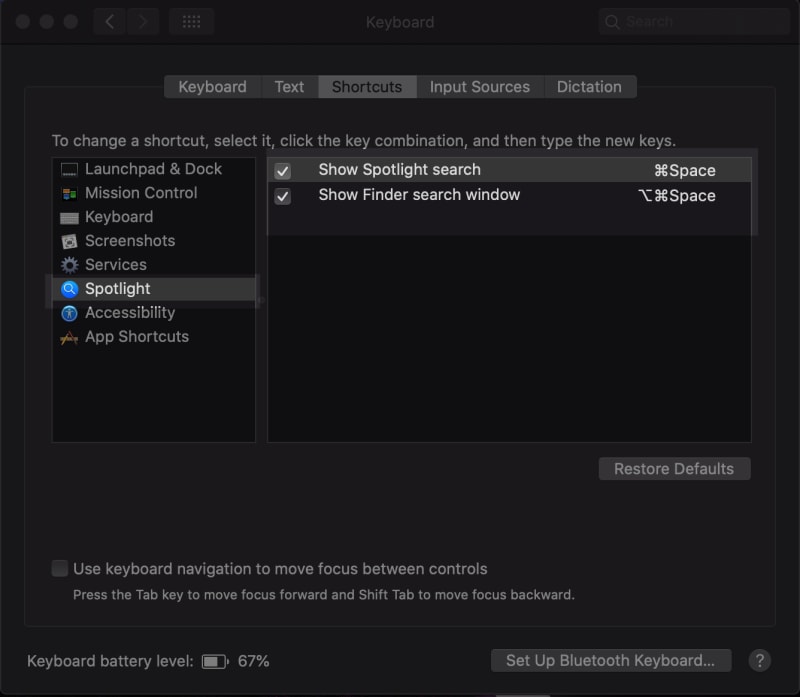
Task: Select the Shortcuts tab
Action: pos(367,87)
